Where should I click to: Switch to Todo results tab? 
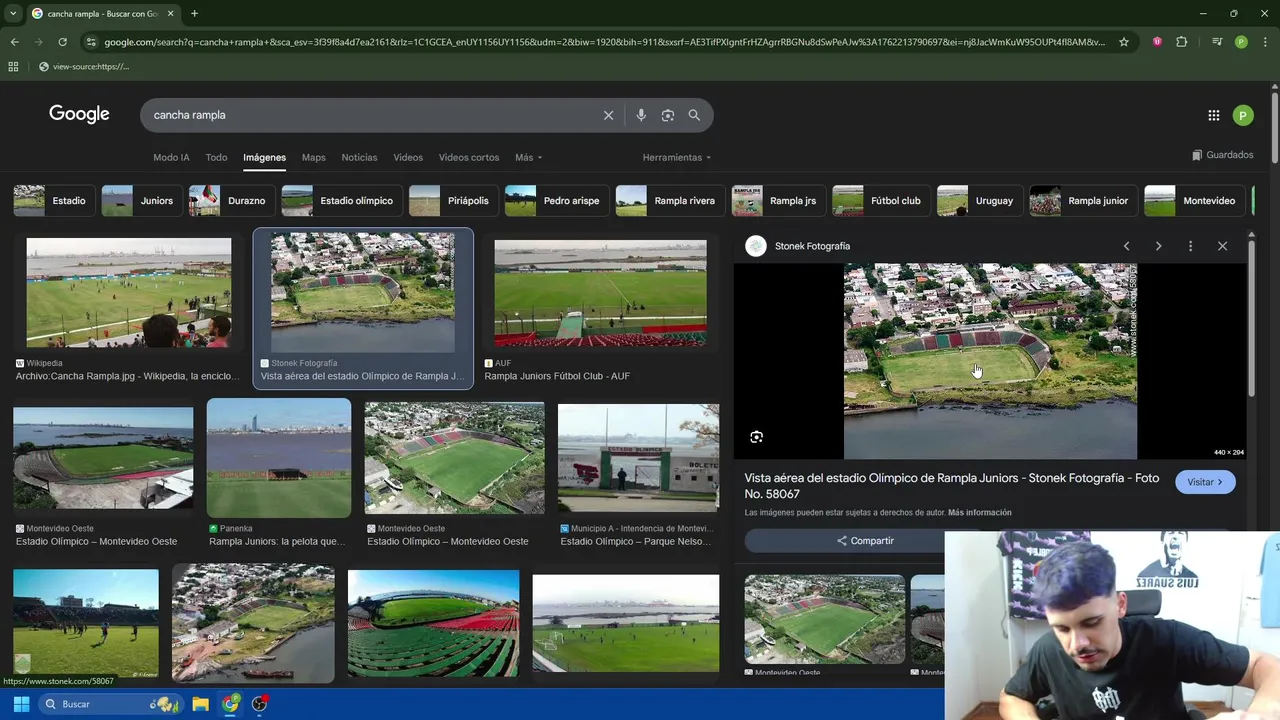(x=216, y=158)
